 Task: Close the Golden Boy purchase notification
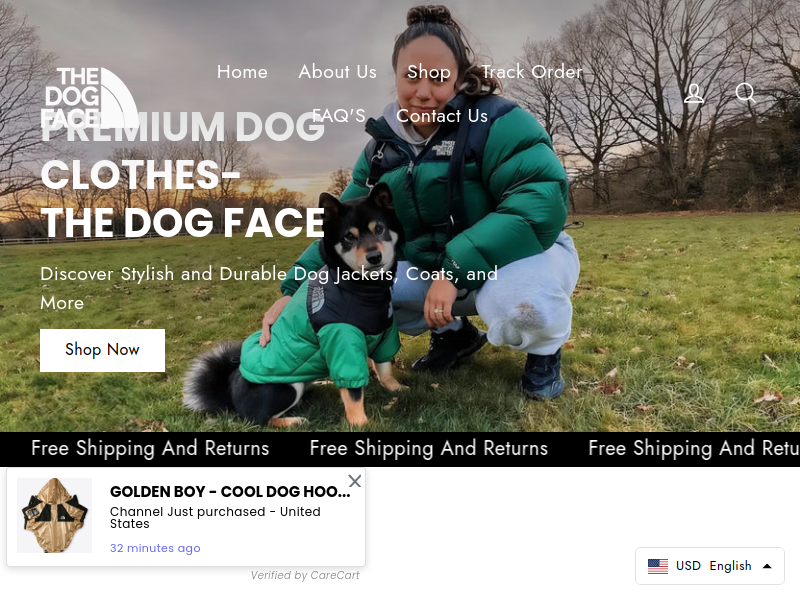click(x=355, y=481)
